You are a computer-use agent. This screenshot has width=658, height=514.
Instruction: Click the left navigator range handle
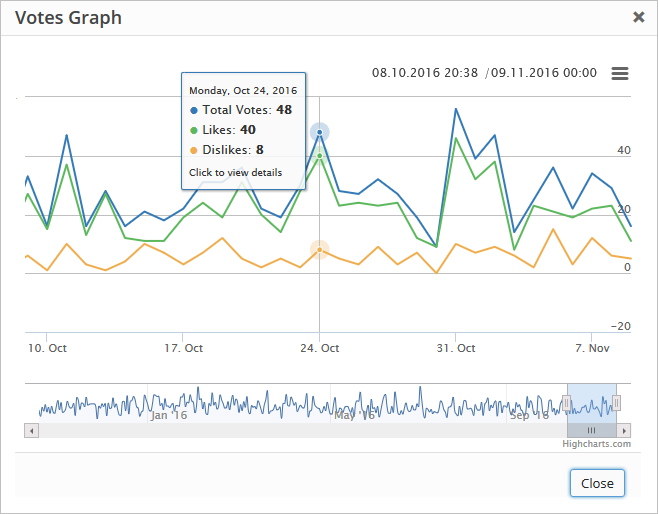coord(567,404)
